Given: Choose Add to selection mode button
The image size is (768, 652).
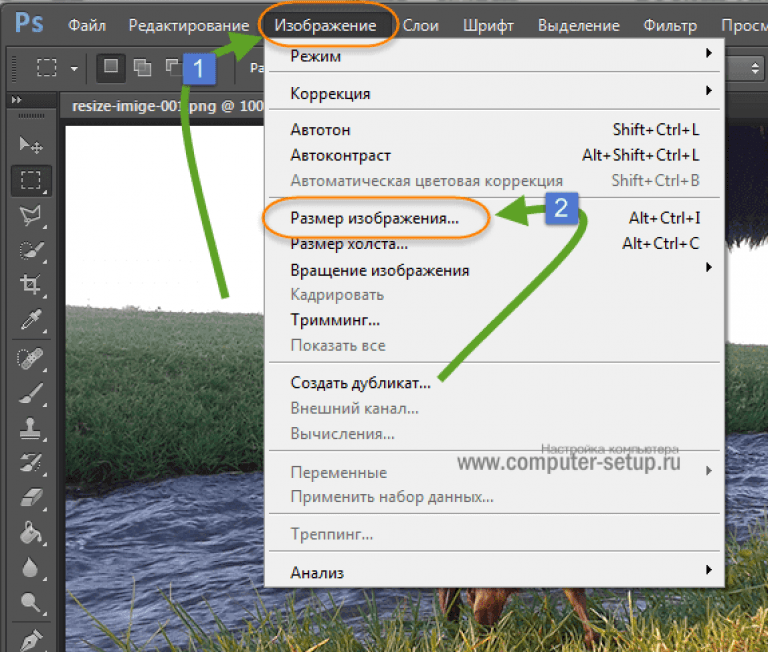Looking at the screenshot, I should (143, 67).
